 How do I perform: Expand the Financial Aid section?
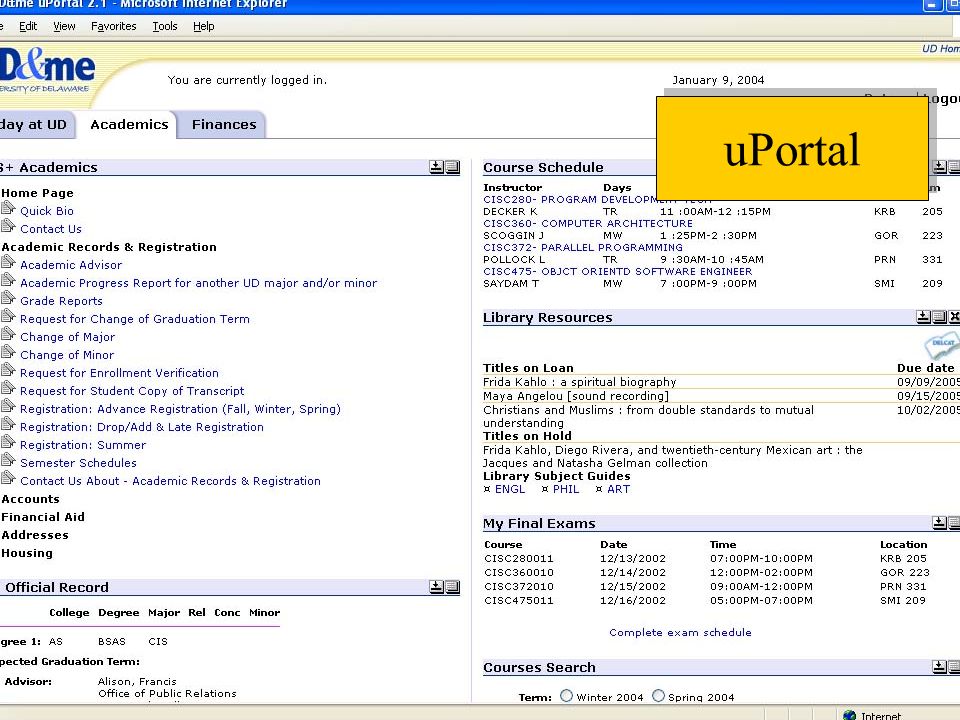pyautogui.click(x=43, y=517)
